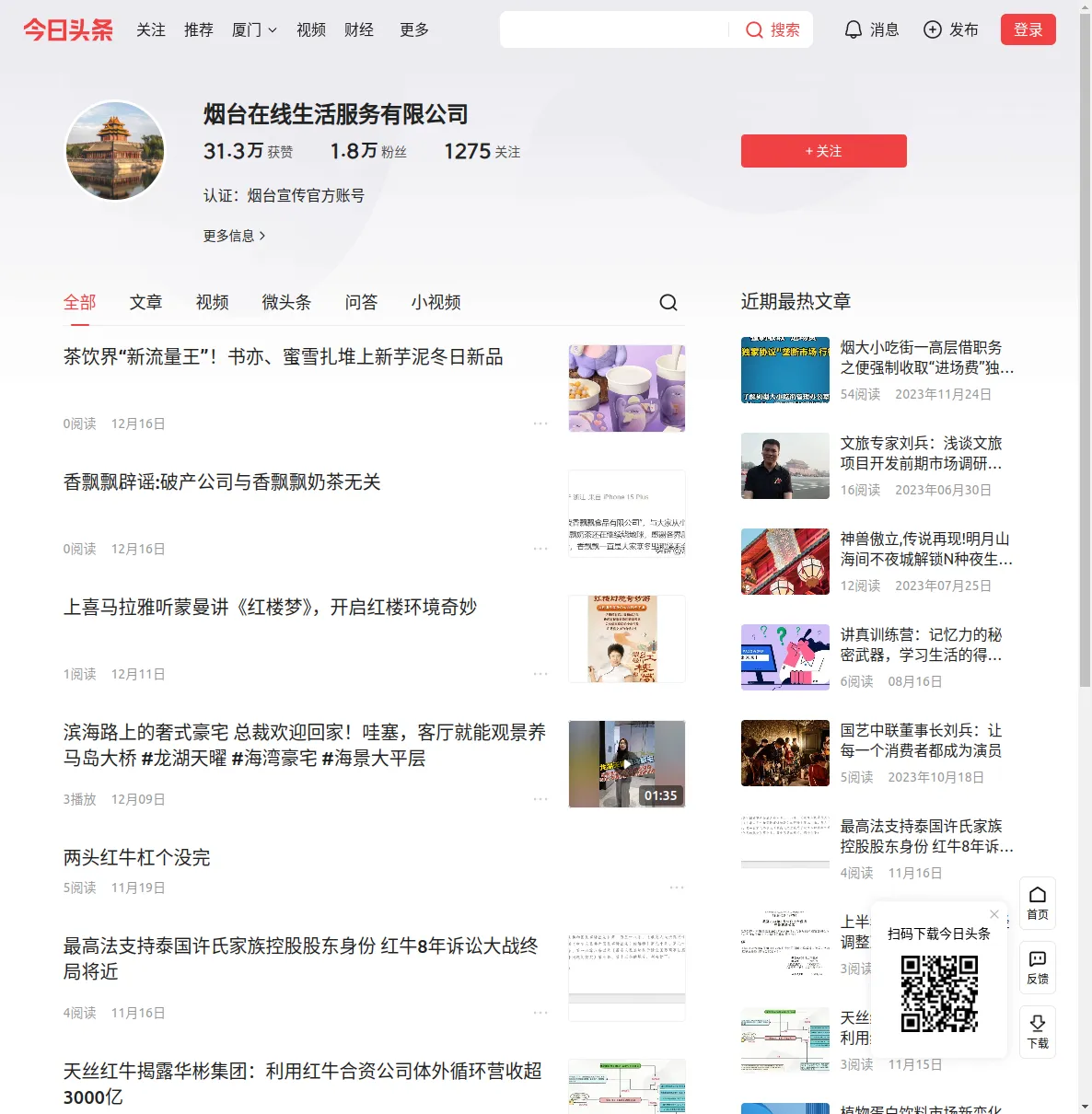Viewport: 1092px width, 1114px height.
Task: Open the 财经 nav item
Action: pos(359,29)
